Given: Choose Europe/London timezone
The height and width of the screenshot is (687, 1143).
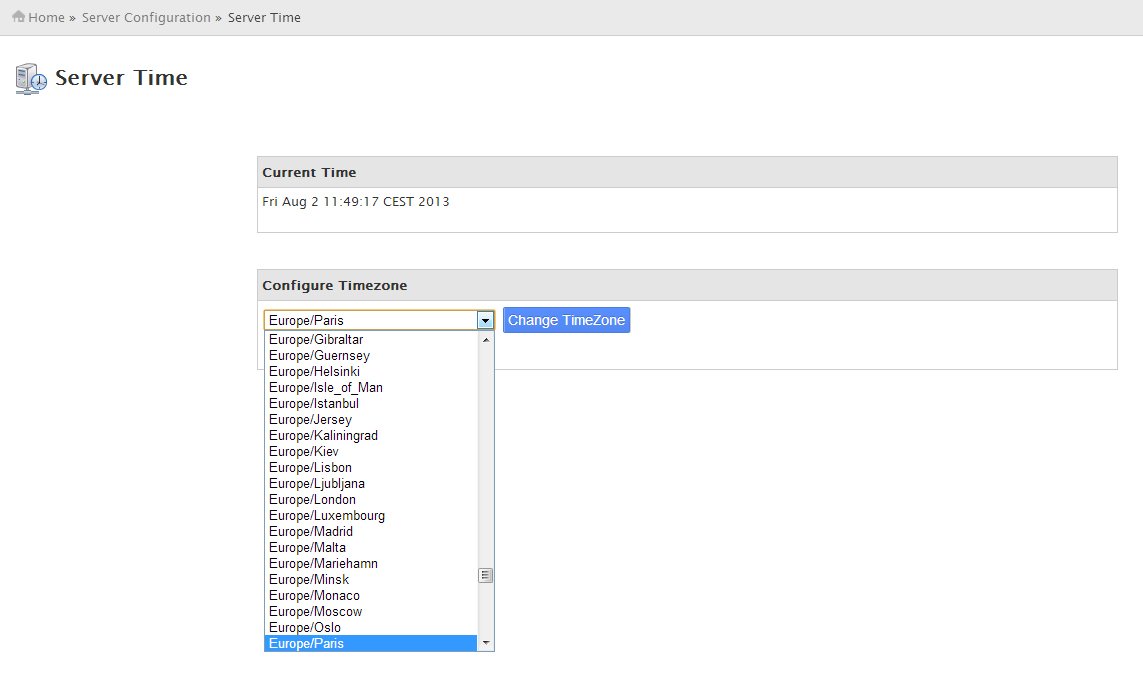Looking at the screenshot, I should point(371,500).
